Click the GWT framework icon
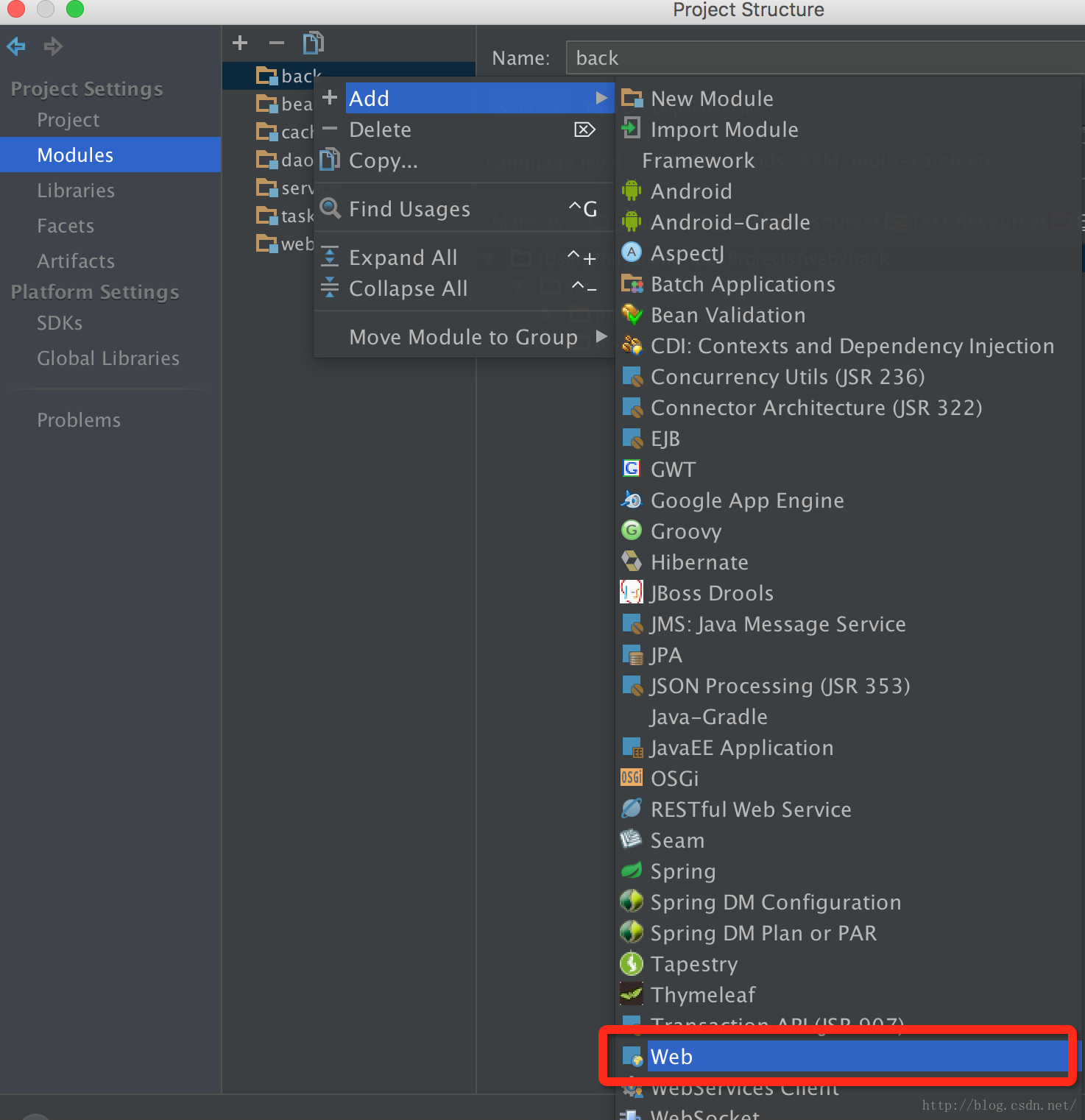The width and height of the screenshot is (1085, 1120). [x=632, y=469]
